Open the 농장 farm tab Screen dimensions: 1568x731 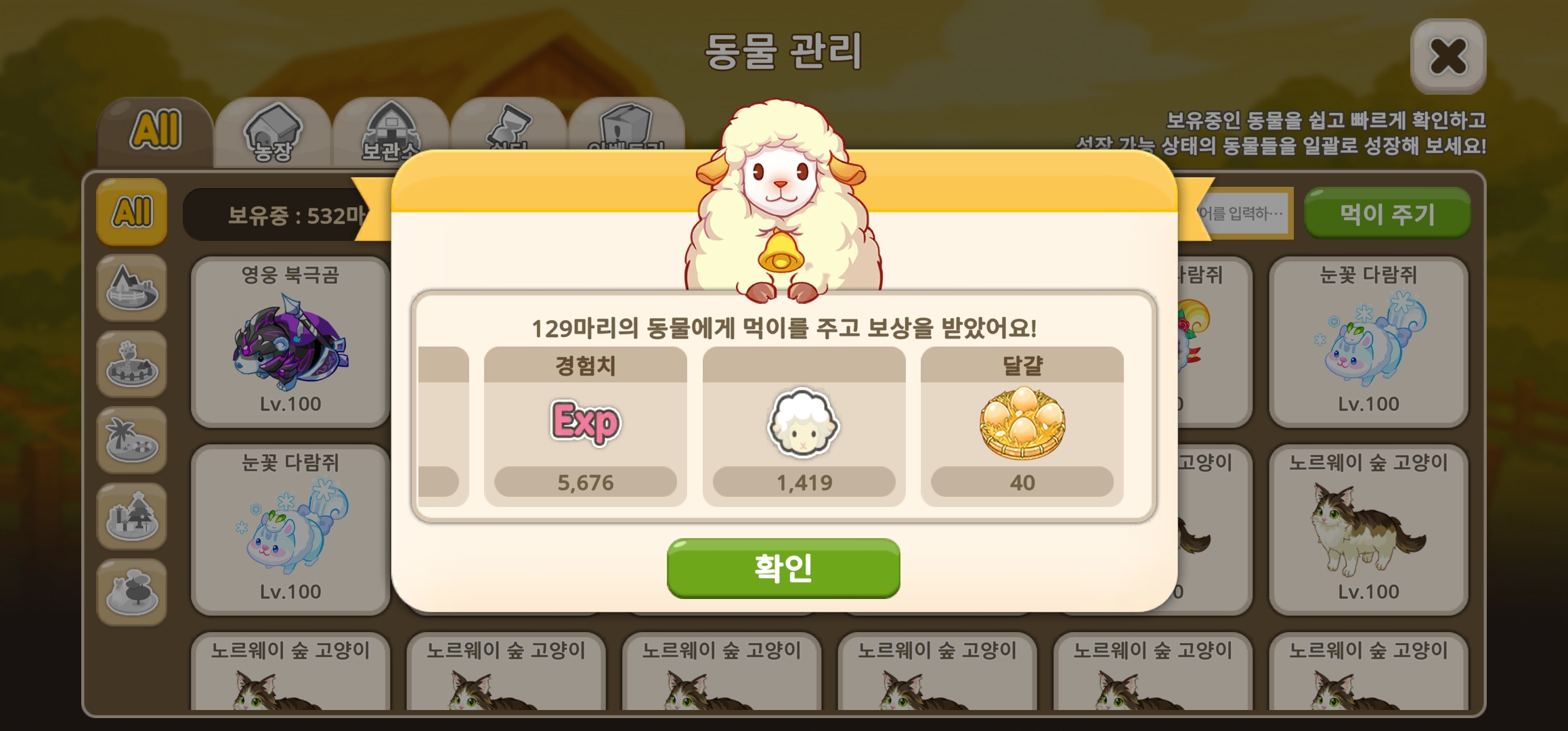click(273, 131)
